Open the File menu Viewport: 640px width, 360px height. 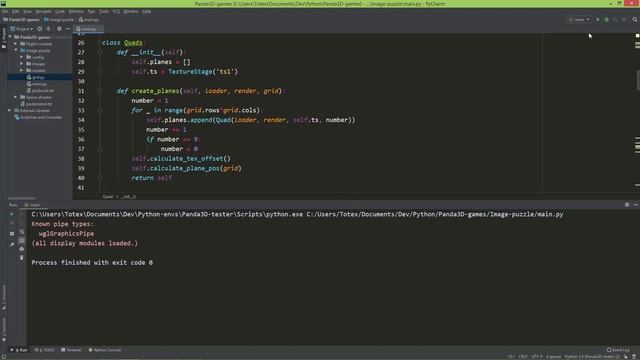click(5, 11)
